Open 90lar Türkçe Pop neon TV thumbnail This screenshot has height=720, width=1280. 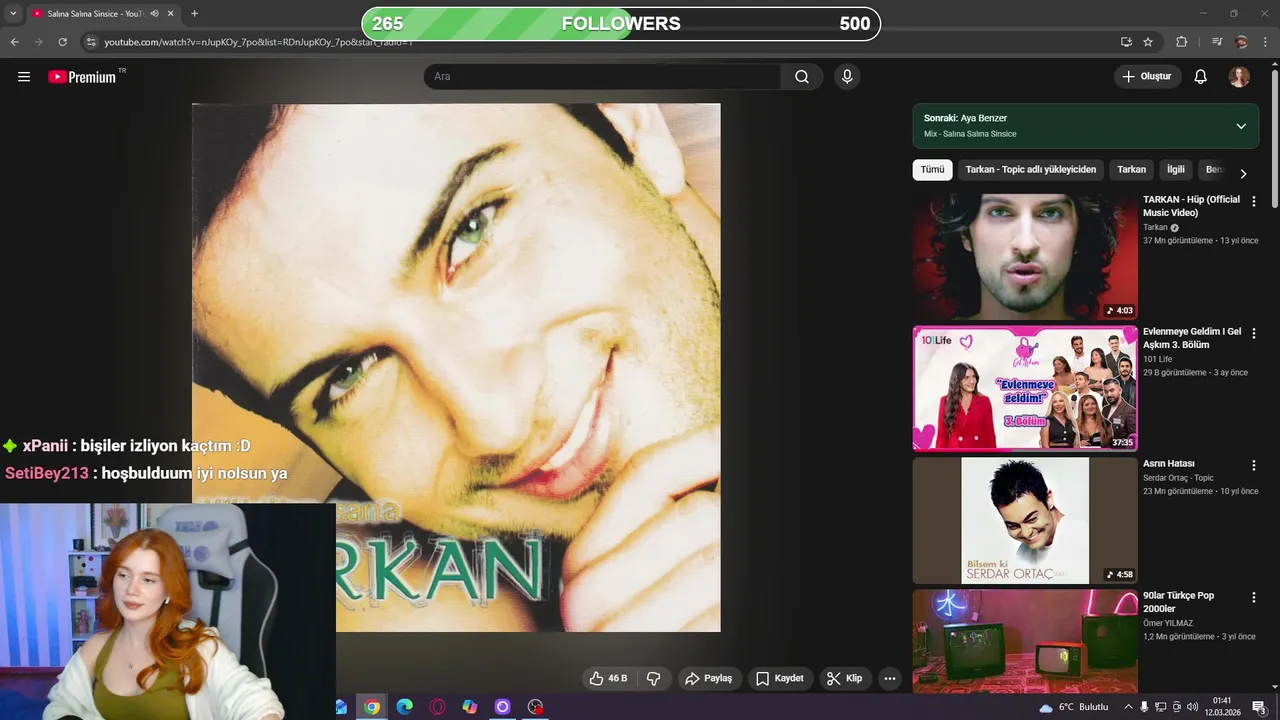tap(1025, 642)
